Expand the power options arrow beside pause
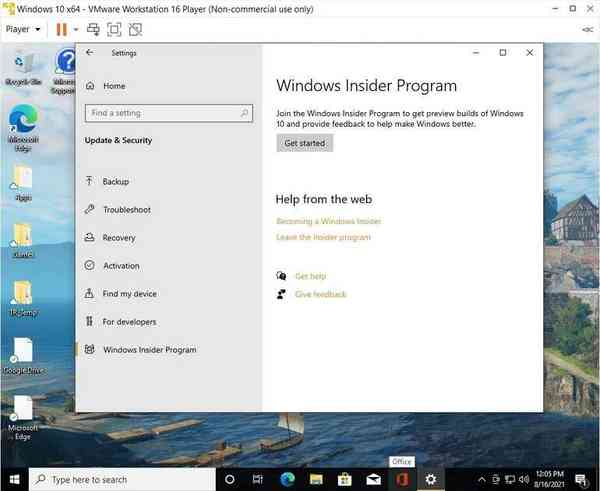Image resolution: width=600 pixels, height=491 pixels. click(76, 29)
